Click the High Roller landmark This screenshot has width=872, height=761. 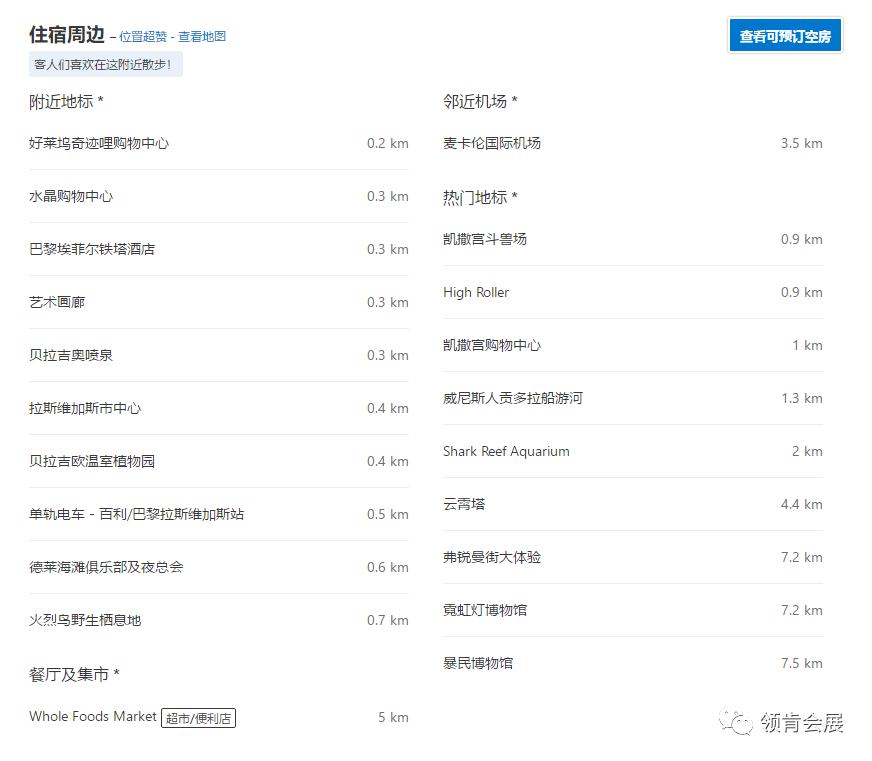point(476,292)
